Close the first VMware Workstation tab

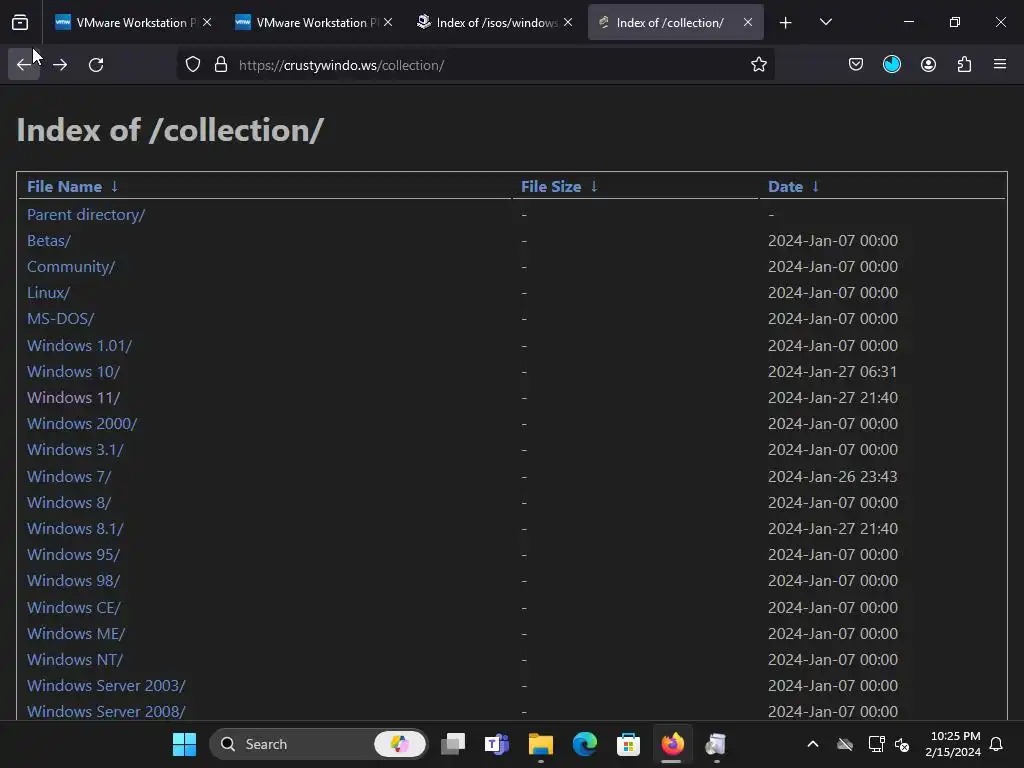click(x=207, y=22)
